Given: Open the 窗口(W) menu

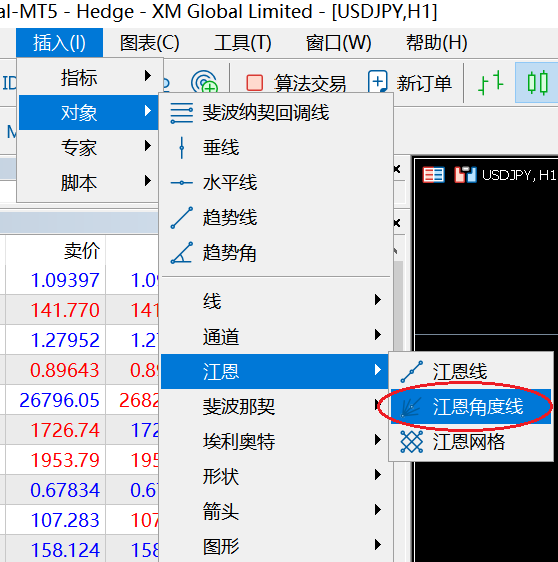Looking at the screenshot, I should (338, 43).
